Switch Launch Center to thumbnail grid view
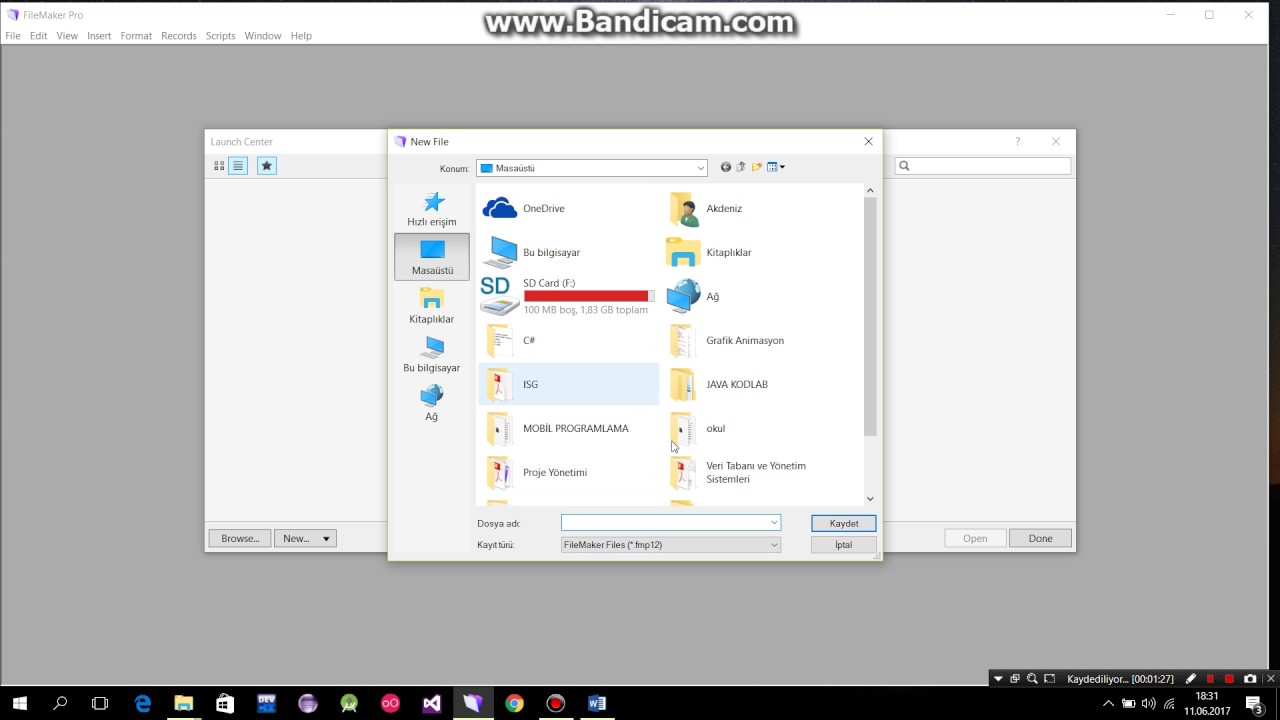This screenshot has width=1280, height=720. 219,166
